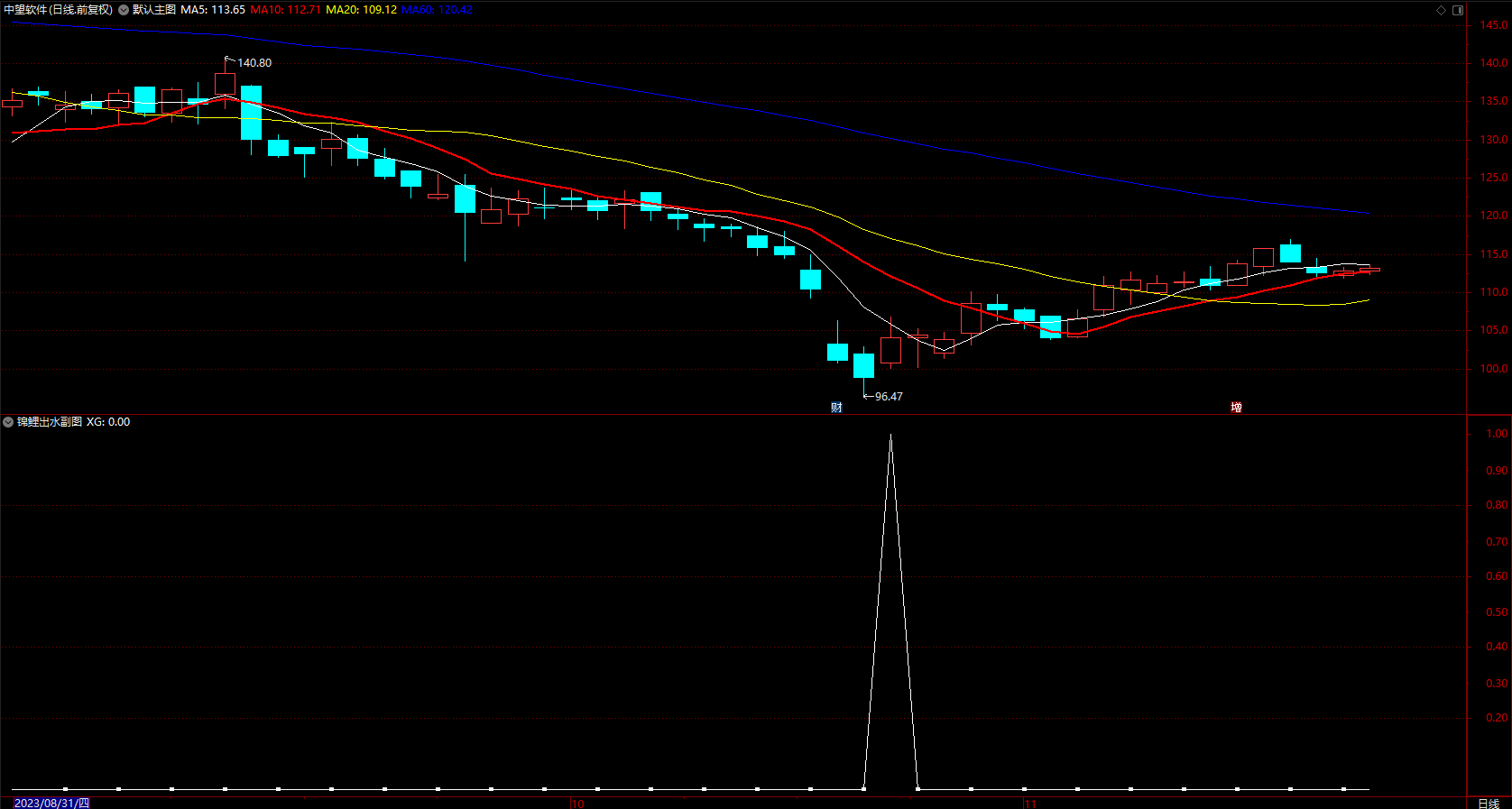Click the 日线 period button bottom-right
Image resolution: width=1512 pixels, height=809 pixels.
click(x=1489, y=803)
